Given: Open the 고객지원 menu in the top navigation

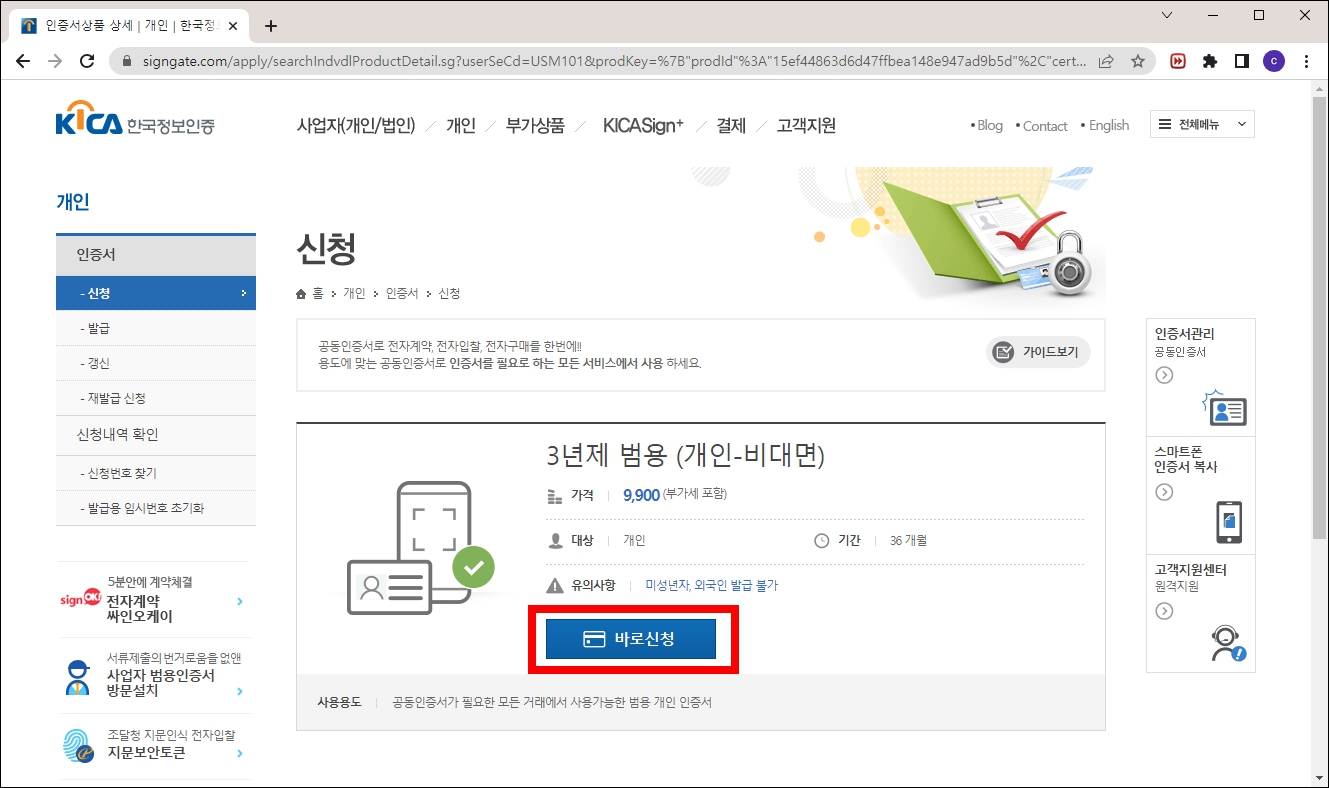Looking at the screenshot, I should tap(806, 124).
